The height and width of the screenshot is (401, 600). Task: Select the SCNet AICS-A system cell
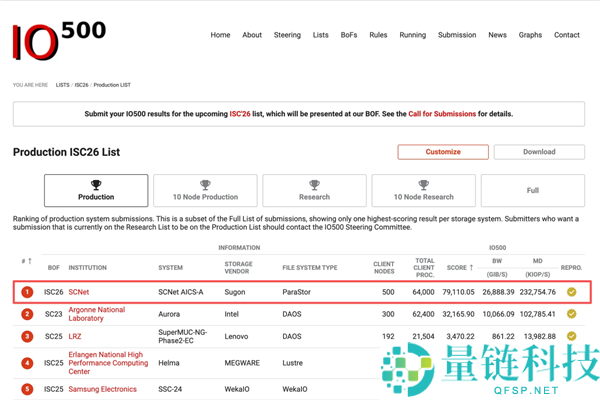[181, 292]
